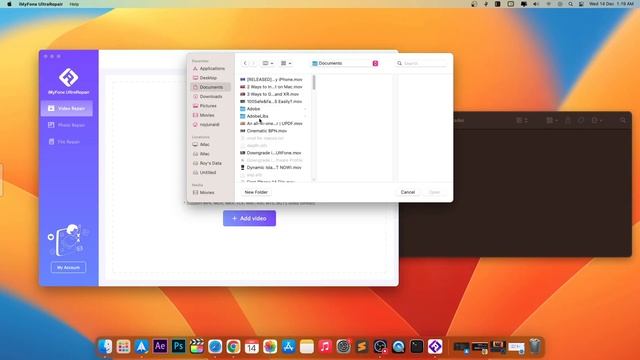
Task: Expand the Adobe folder chevron
Action: pos(305,109)
